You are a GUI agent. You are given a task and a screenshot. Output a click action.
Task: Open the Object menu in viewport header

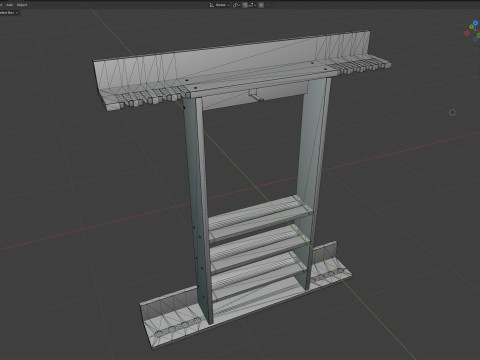tap(22, 5)
